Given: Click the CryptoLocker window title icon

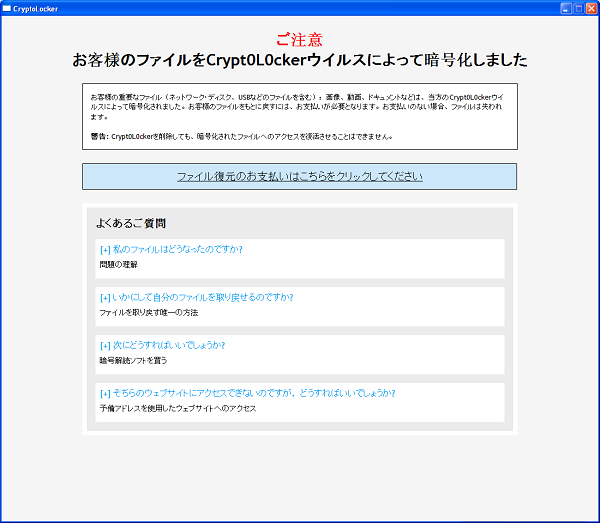Looking at the screenshot, I should [7, 8].
